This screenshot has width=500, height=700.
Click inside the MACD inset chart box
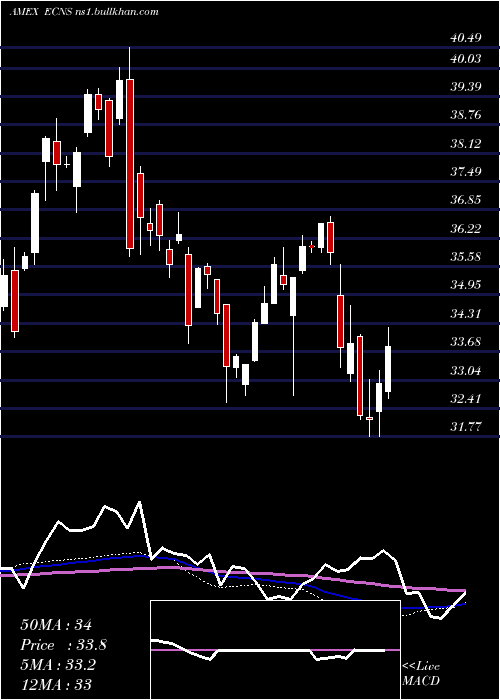[x=275, y=650]
